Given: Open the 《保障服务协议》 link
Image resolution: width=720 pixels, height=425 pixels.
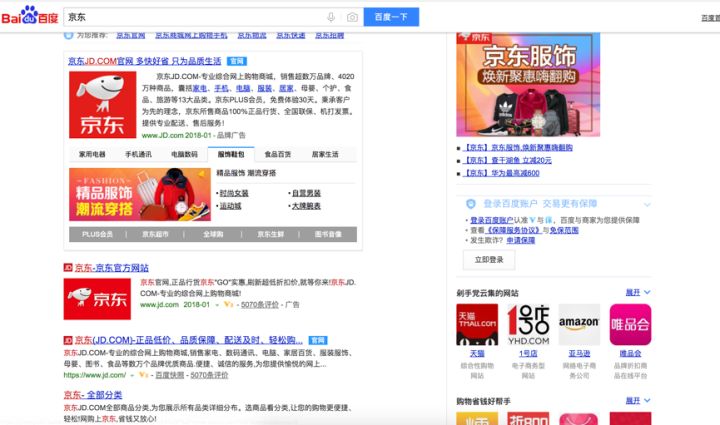Looking at the screenshot, I should [x=514, y=230].
